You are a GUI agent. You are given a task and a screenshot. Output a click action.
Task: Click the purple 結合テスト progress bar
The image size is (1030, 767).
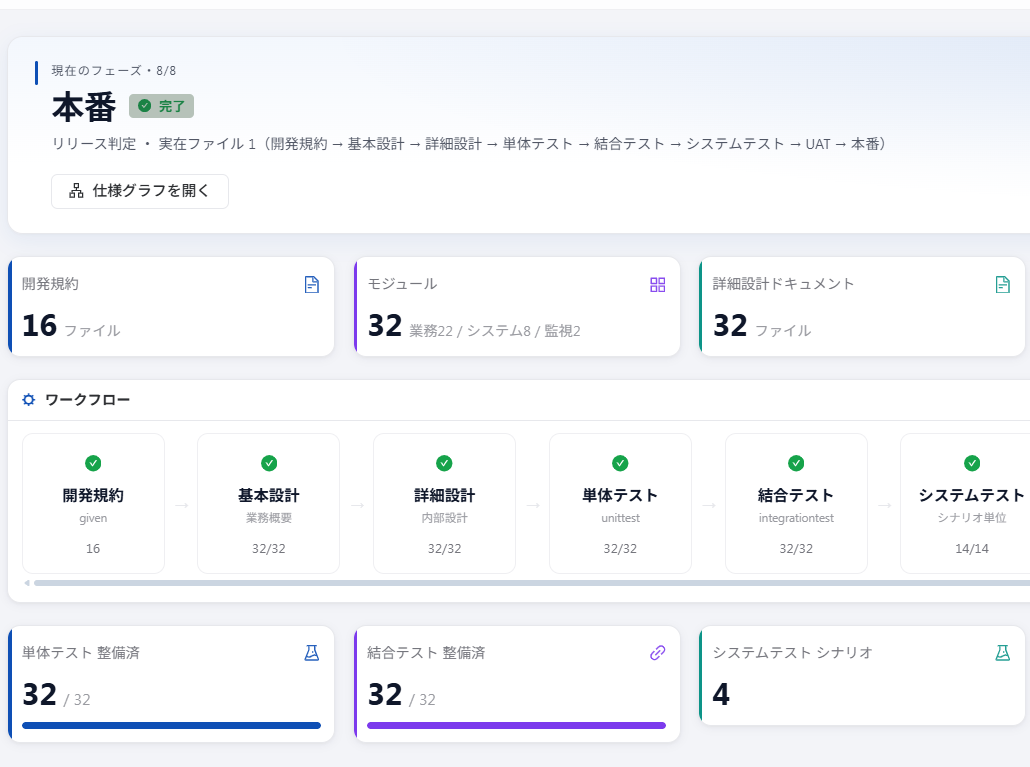(516, 726)
